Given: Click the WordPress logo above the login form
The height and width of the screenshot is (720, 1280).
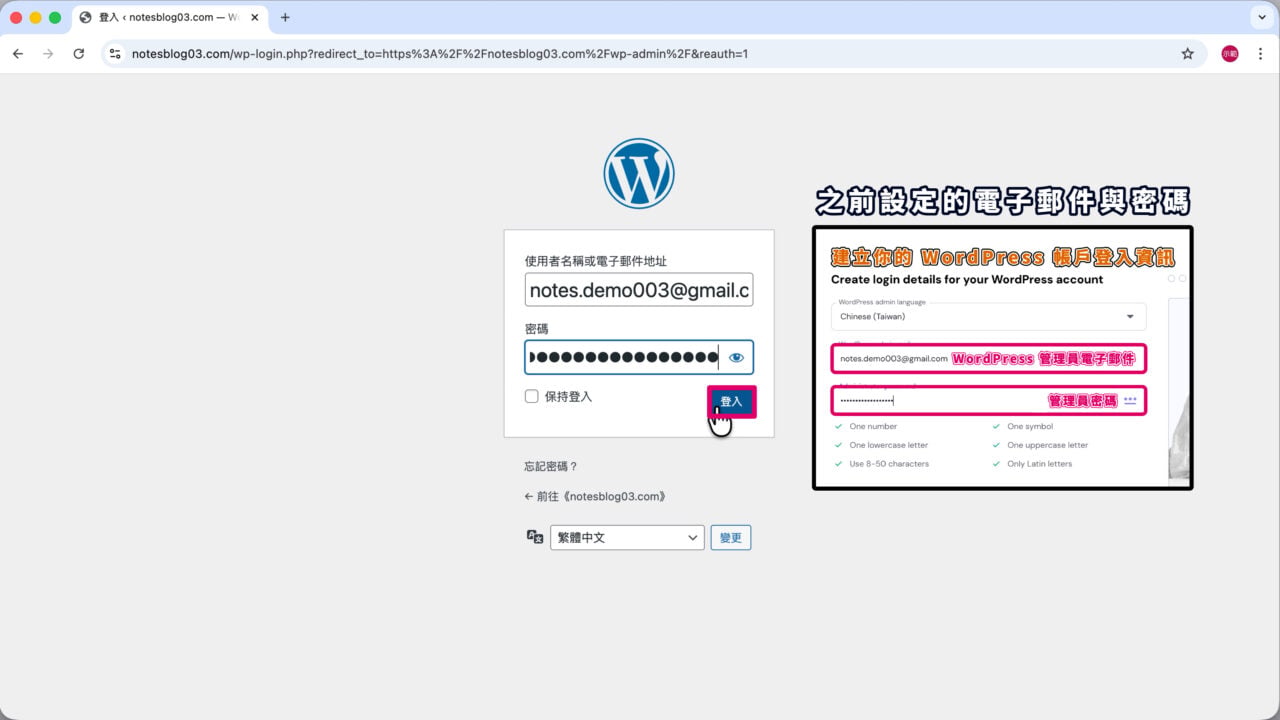Looking at the screenshot, I should [639, 173].
